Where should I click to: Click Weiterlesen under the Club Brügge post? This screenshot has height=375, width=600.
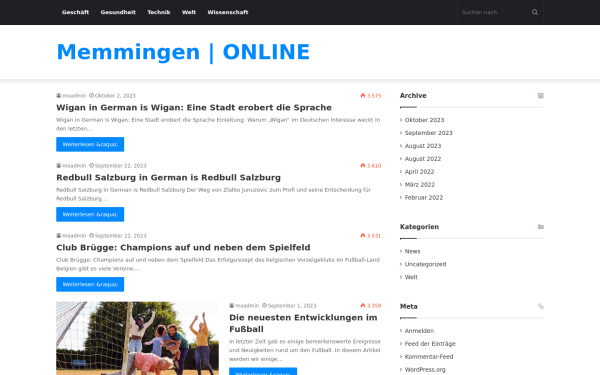tap(90, 284)
